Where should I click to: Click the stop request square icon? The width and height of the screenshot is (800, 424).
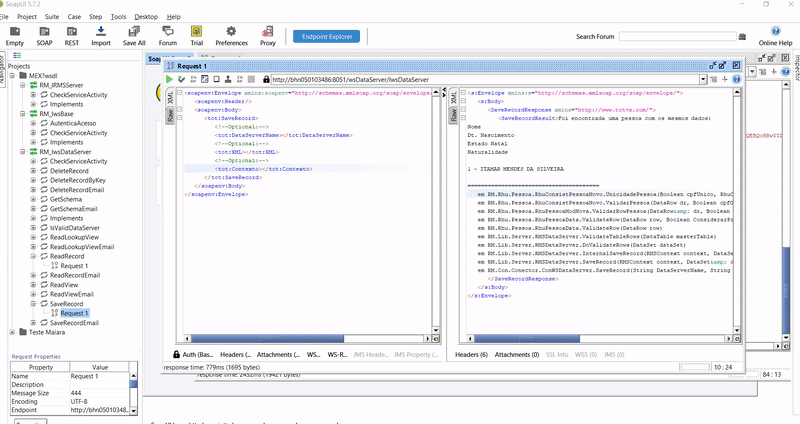pos(252,79)
